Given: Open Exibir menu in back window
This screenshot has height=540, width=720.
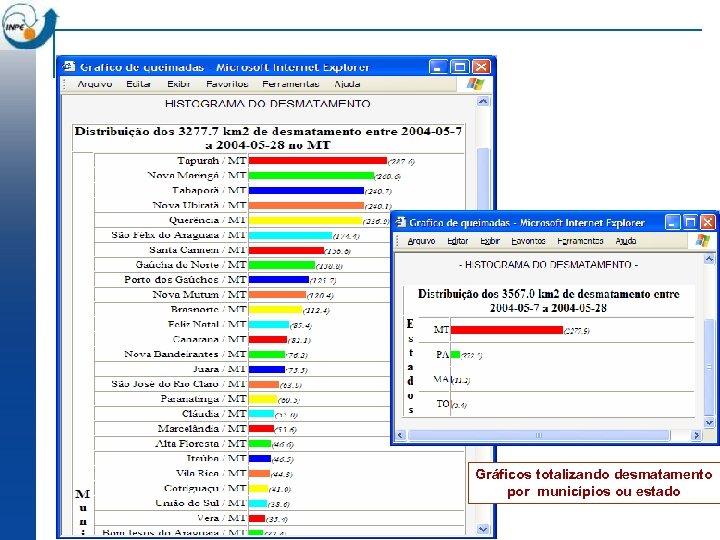Looking at the screenshot, I should point(179,84).
